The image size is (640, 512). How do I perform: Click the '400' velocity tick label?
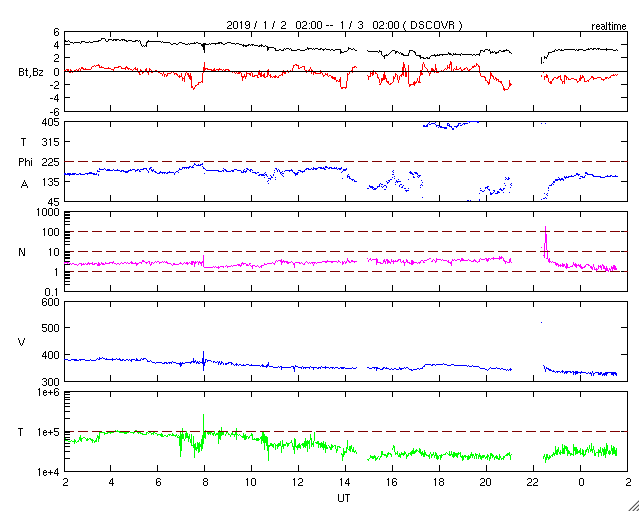point(51,355)
